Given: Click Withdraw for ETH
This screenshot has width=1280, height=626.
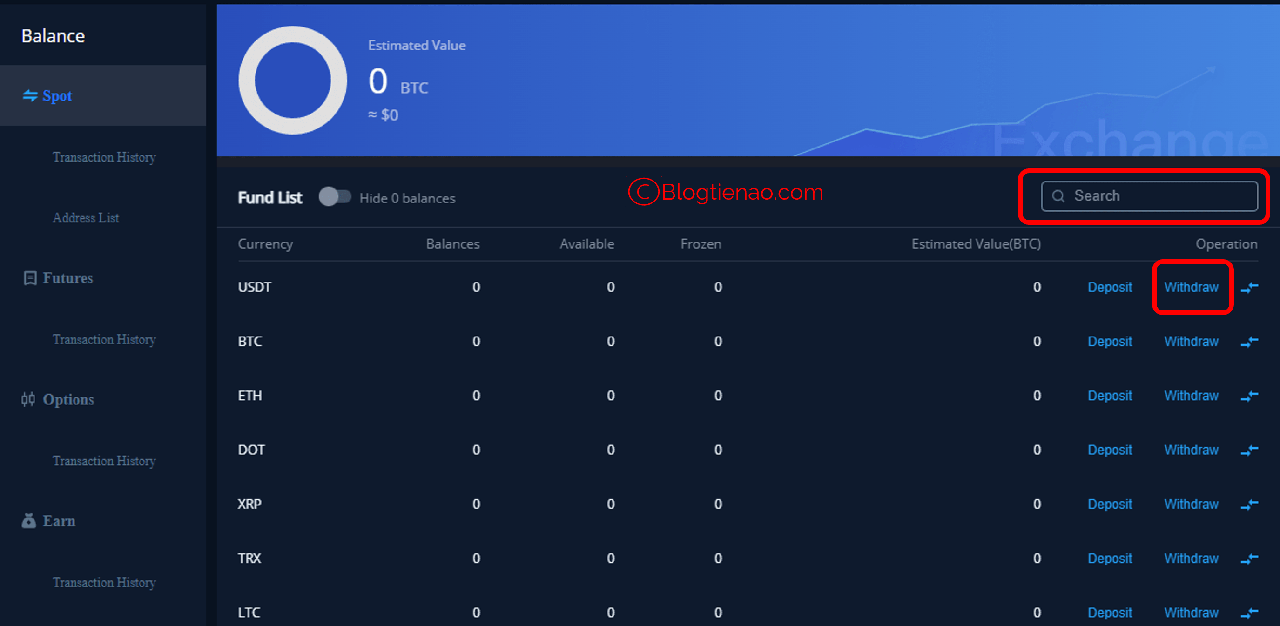Looking at the screenshot, I should (1191, 396).
